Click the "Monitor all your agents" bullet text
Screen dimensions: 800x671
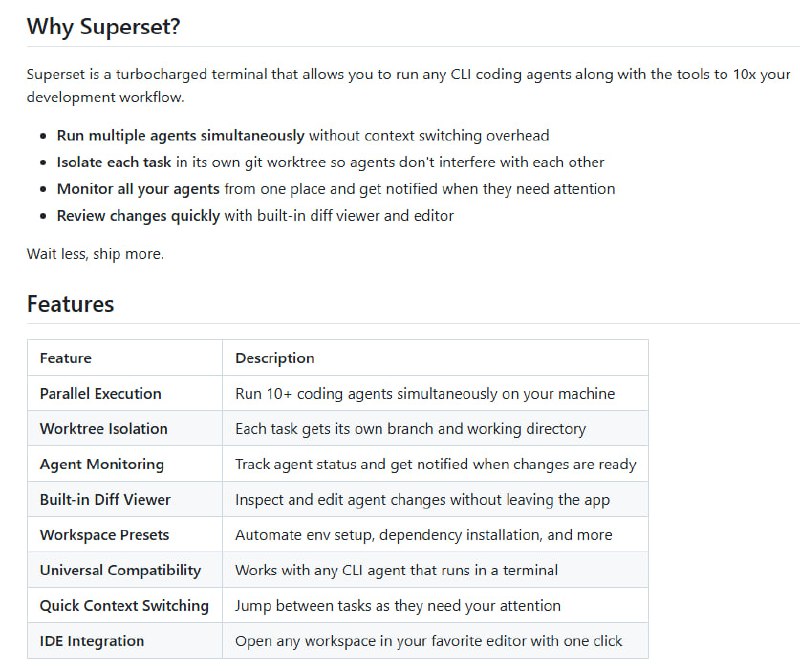click(138, 188)
